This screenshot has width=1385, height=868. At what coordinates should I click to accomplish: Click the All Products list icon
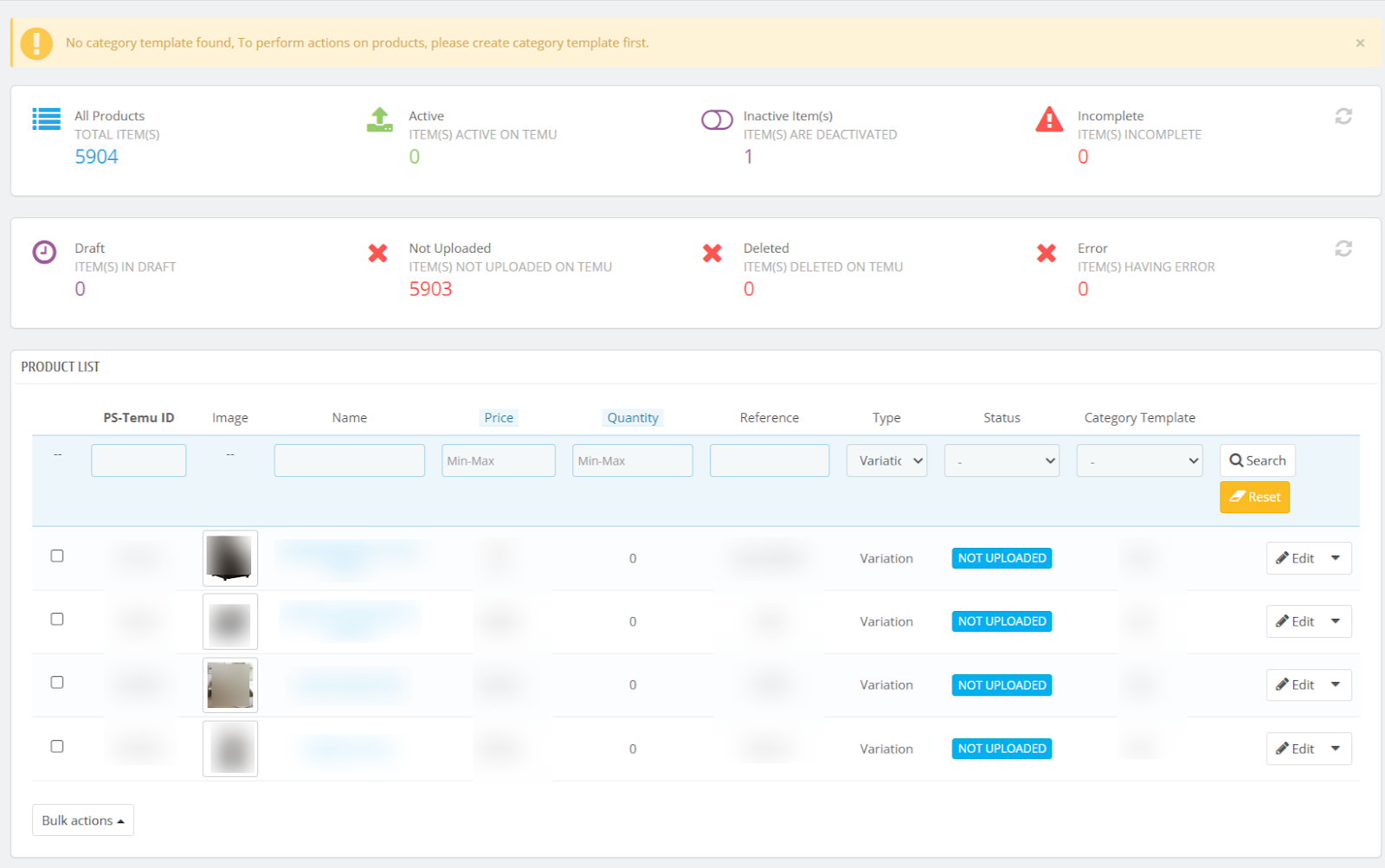pos(46,119)
